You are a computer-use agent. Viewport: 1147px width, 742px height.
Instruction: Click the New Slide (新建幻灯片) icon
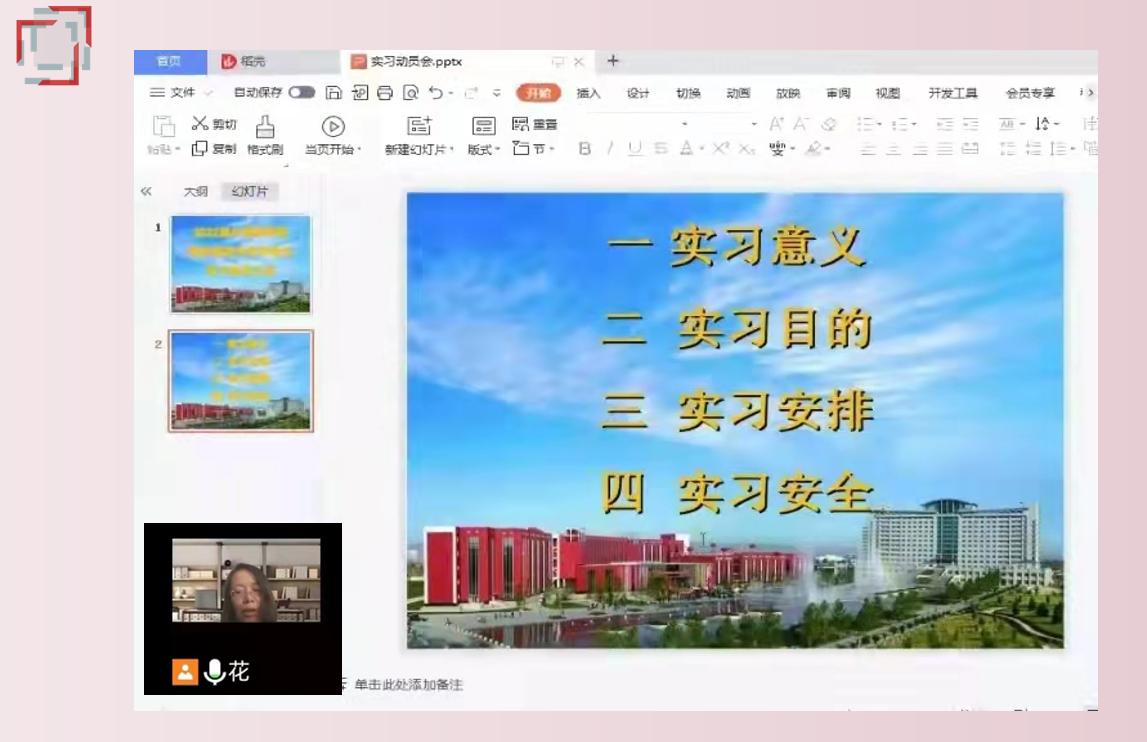pos(419,126)
